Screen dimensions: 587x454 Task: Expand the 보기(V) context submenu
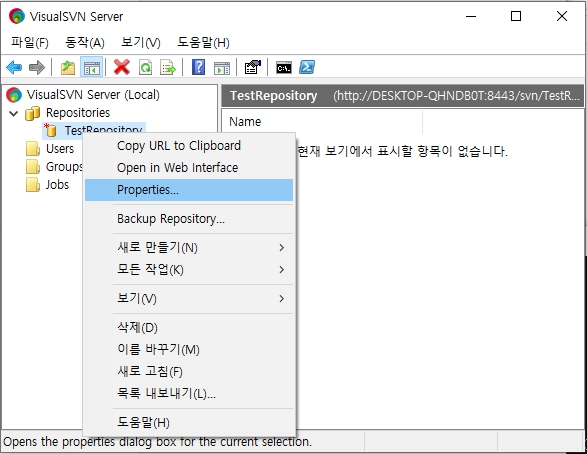(189, 299)
